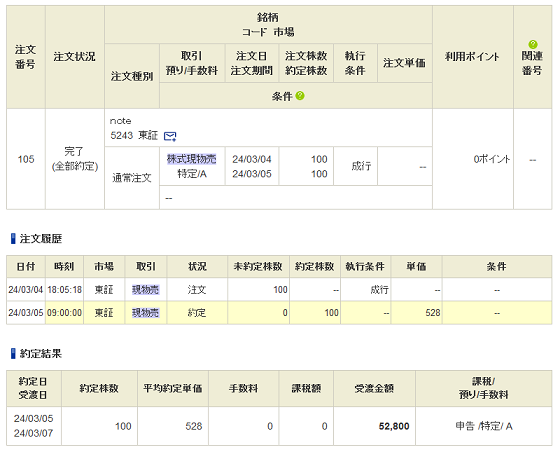Click the 平均約定単価 column header
The image size is (560, 452).
click(x=173, y=388)
